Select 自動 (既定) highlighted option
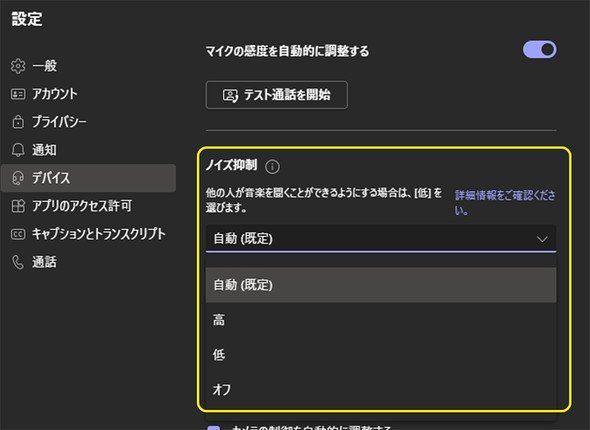Image resolution: width=590 pixels, height=430 pixels. click(381, 285)
